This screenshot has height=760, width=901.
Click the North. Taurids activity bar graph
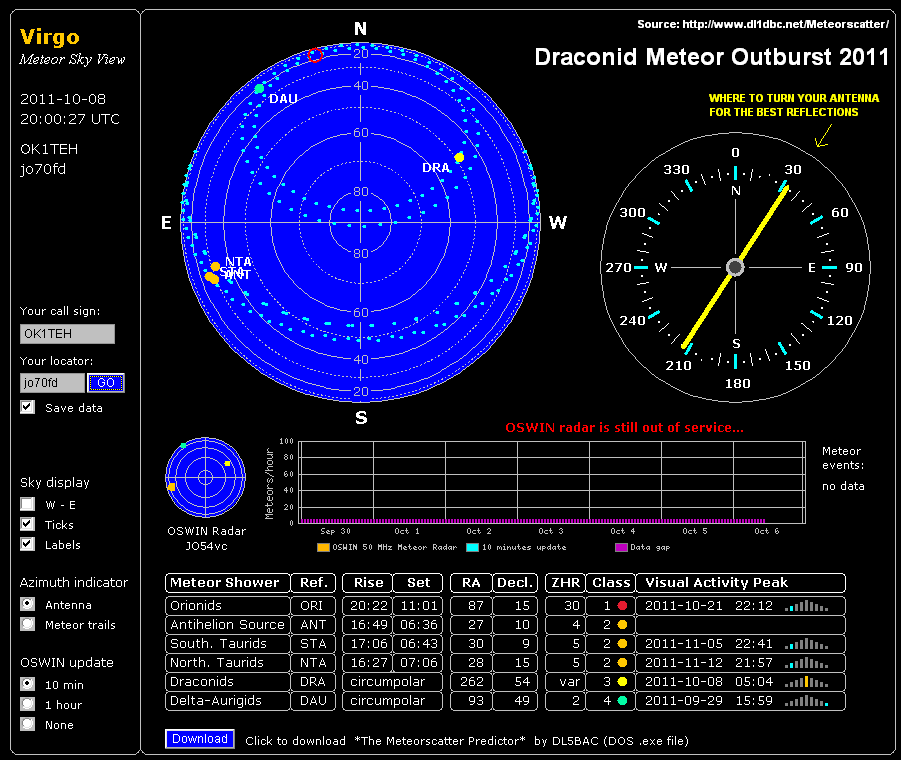click(x=807, y=662)
